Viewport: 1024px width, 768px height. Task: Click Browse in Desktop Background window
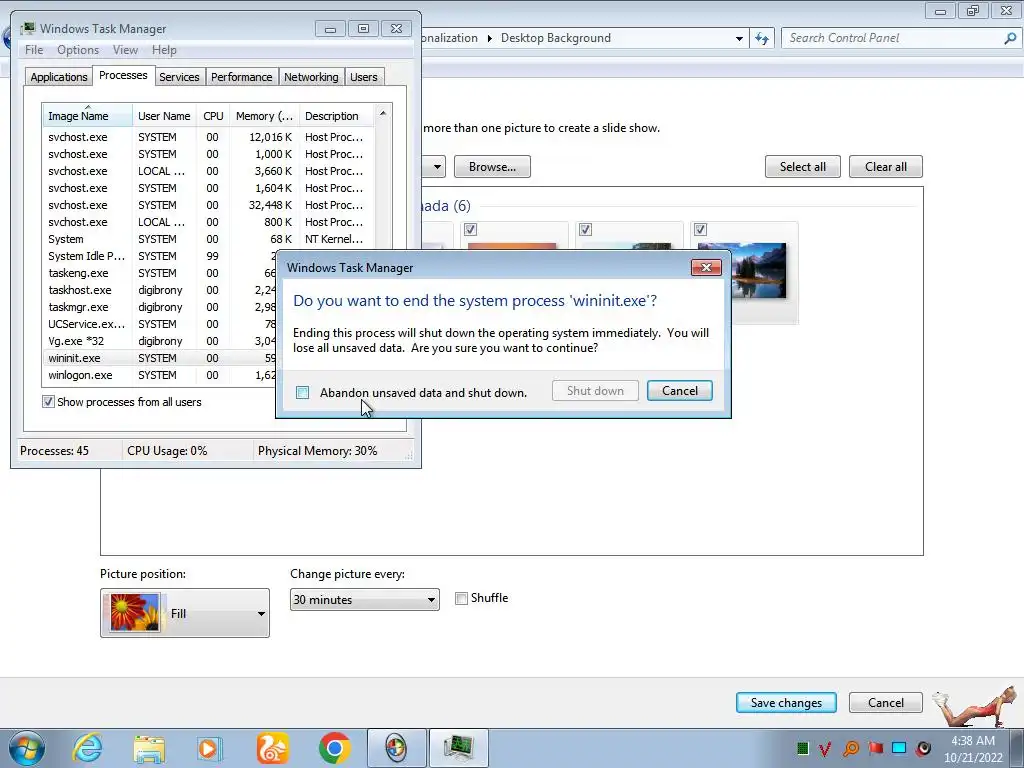click(x=492, y=167)
